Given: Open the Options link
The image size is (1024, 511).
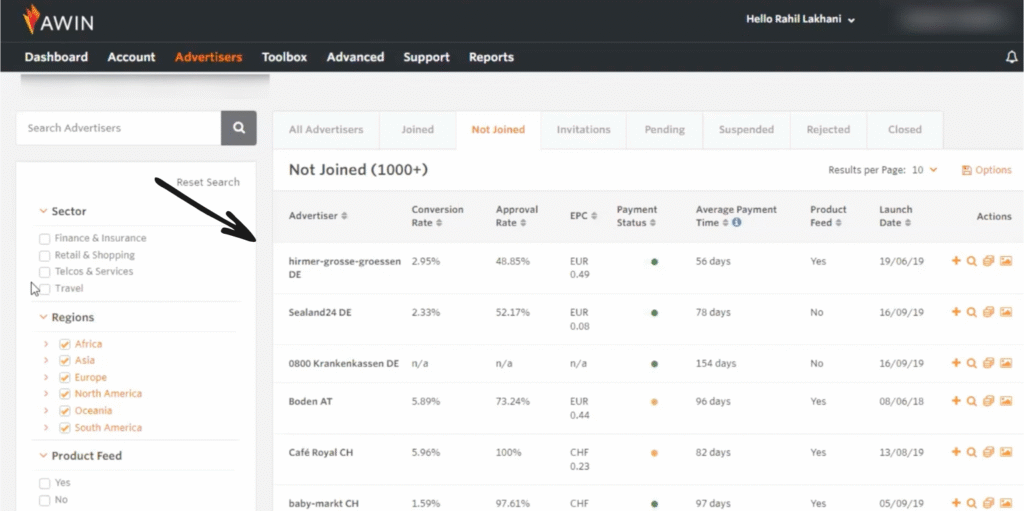Looking at the screenshot, I should click(x=987, y=170).
